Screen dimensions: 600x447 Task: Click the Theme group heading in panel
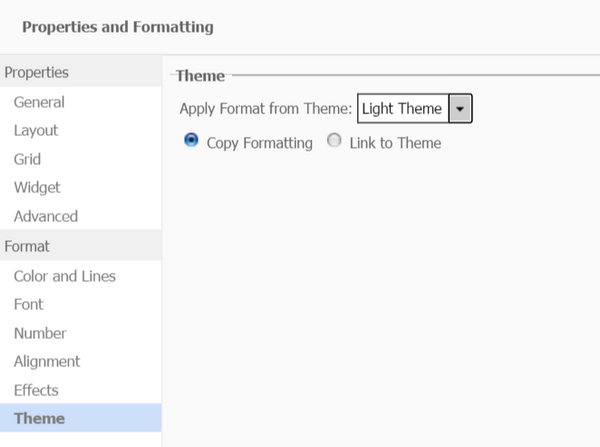click(x=200, y=75)
